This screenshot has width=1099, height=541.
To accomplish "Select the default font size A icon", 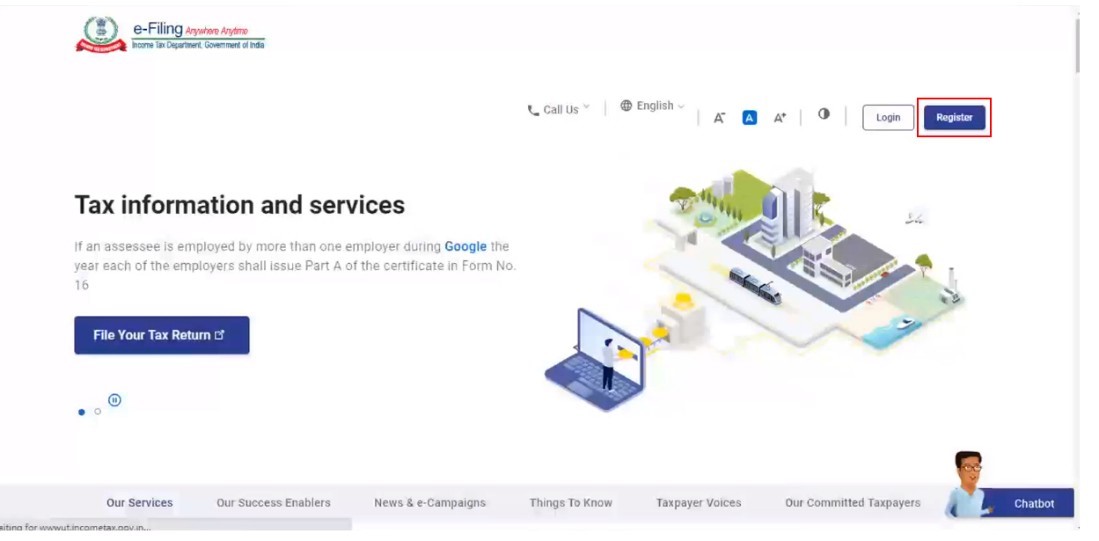I will 749,118.
